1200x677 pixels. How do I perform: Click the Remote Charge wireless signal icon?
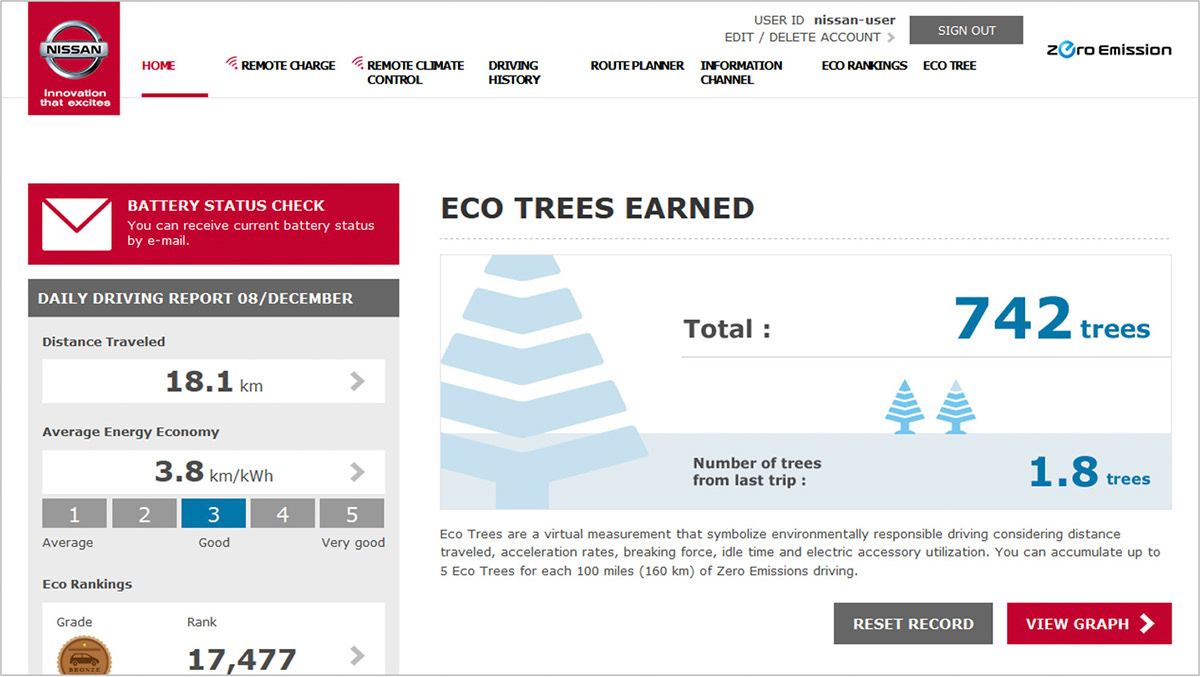coord(231,64)
